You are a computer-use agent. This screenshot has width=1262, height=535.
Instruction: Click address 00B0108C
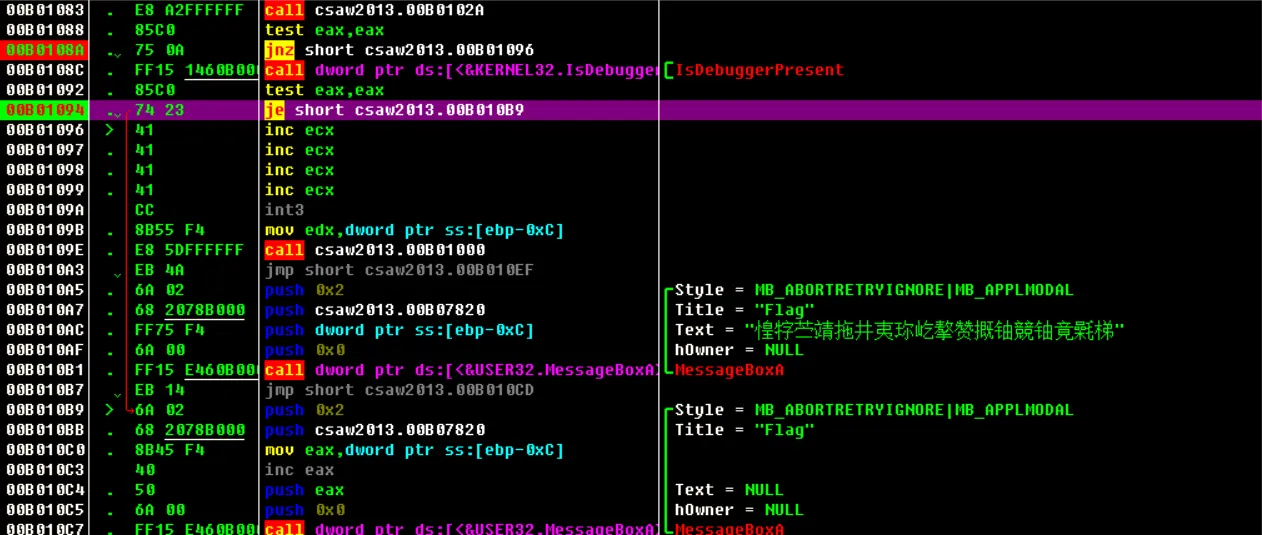pos(45,70)
